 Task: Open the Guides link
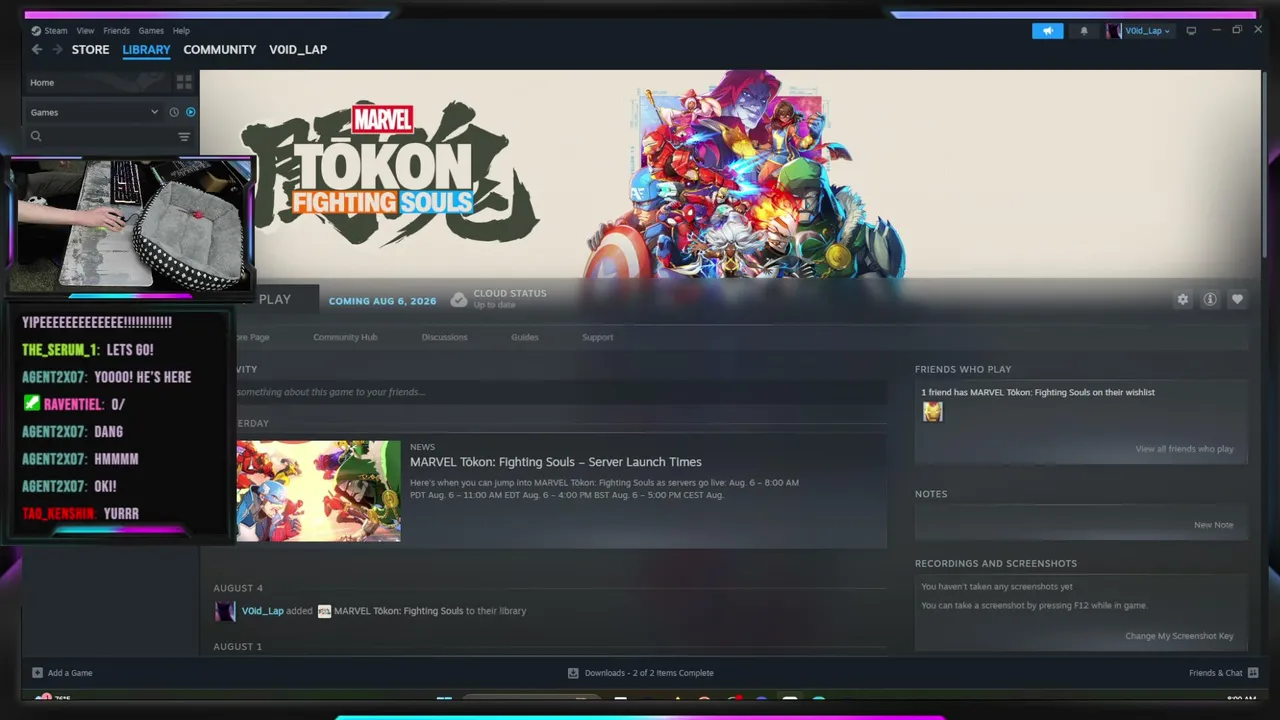tap(525, 337)
